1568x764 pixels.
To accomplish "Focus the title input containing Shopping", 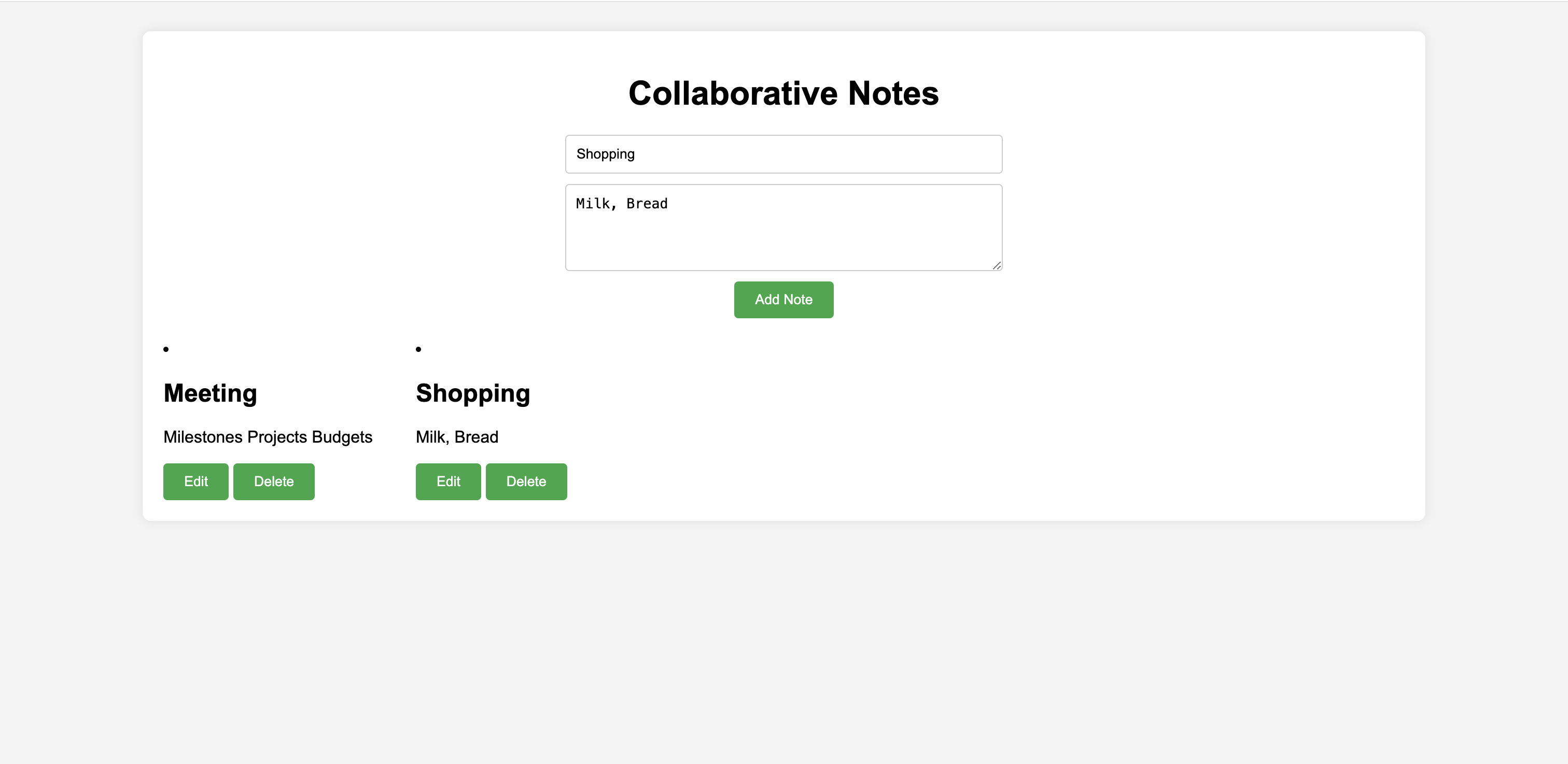I will click(x=783, y=154).
